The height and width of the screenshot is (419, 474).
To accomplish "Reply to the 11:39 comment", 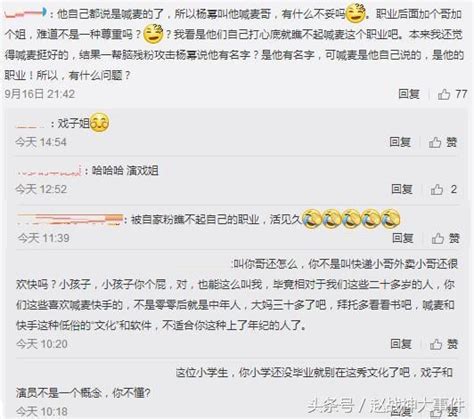I will point(403,238).
